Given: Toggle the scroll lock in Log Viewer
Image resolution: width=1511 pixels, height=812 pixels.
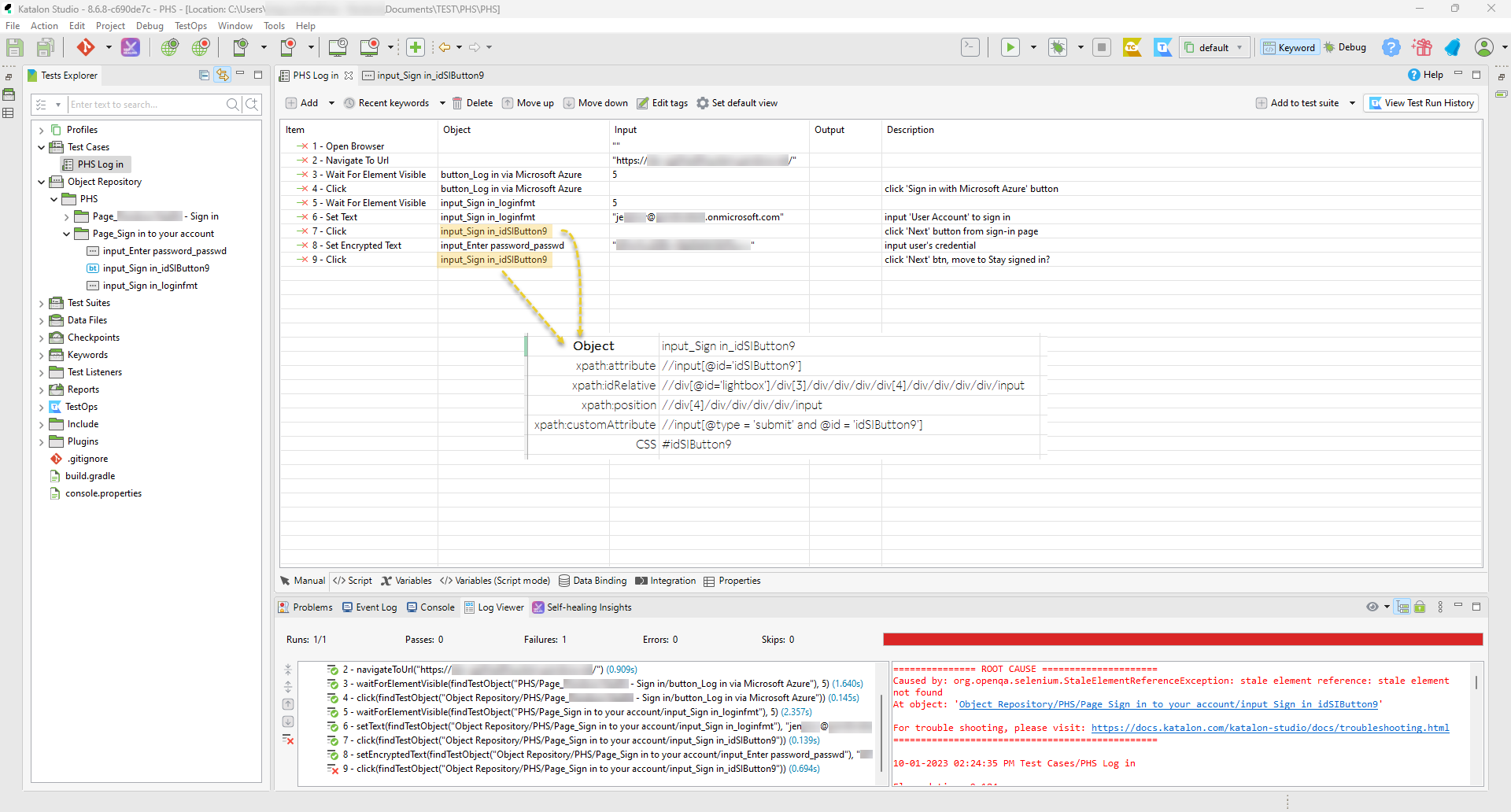Looking at the screenshot, I should point(1420,607).
